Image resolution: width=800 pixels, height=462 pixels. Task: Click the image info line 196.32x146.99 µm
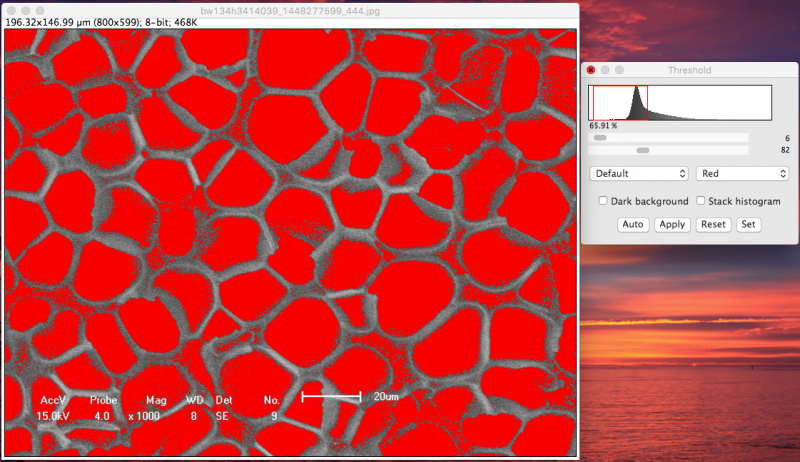tap(101, 22)
